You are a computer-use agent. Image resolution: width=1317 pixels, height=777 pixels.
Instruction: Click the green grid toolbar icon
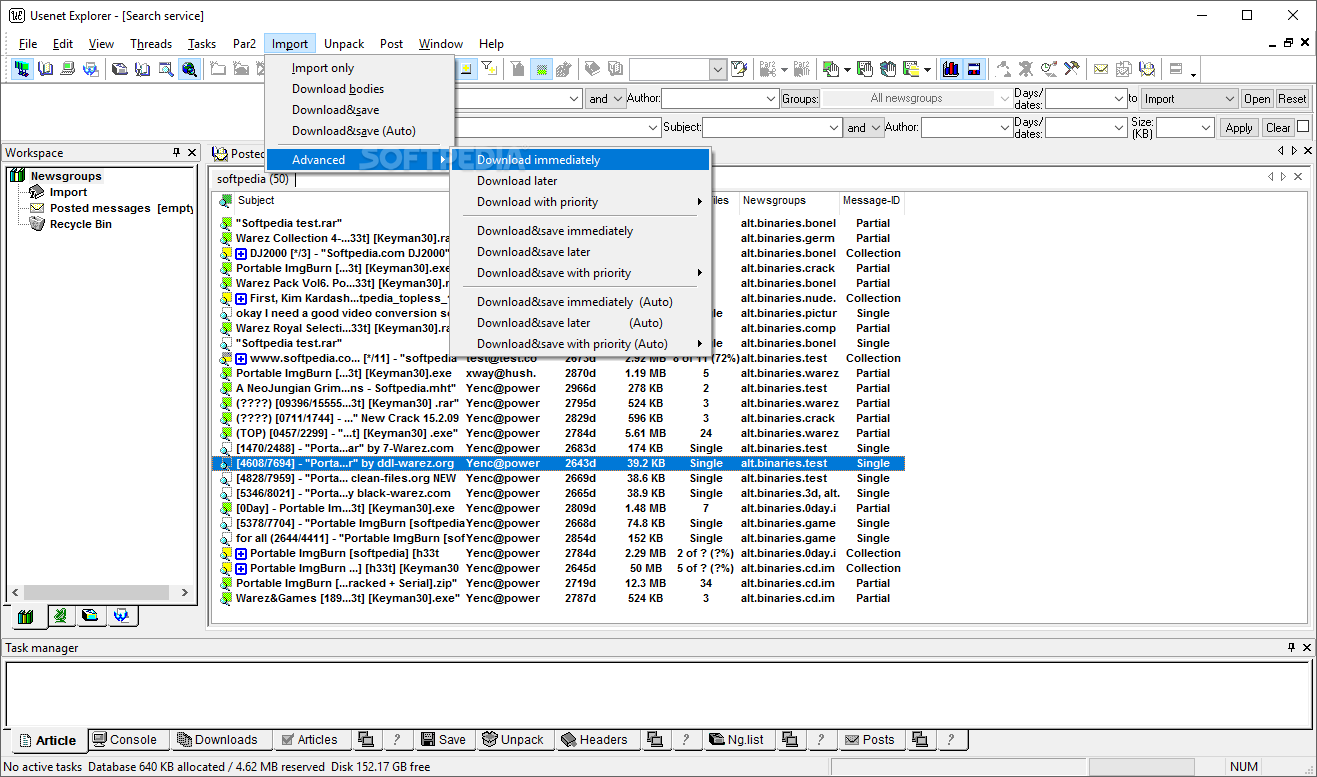click(541, 69)
